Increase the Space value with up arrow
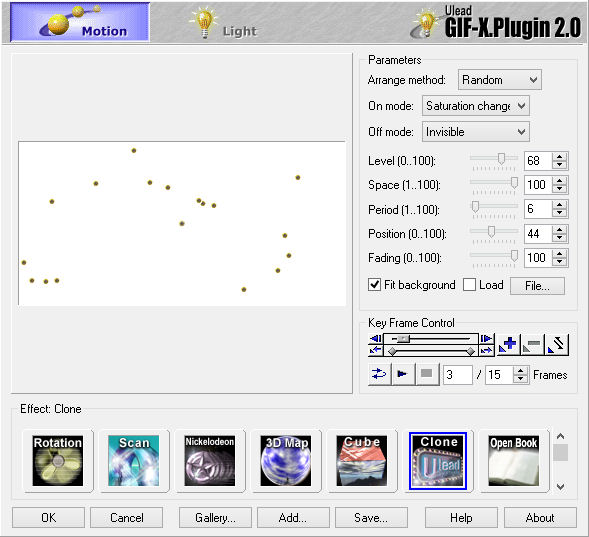Screen dimensions: 589x537 (x=560, y=181)
